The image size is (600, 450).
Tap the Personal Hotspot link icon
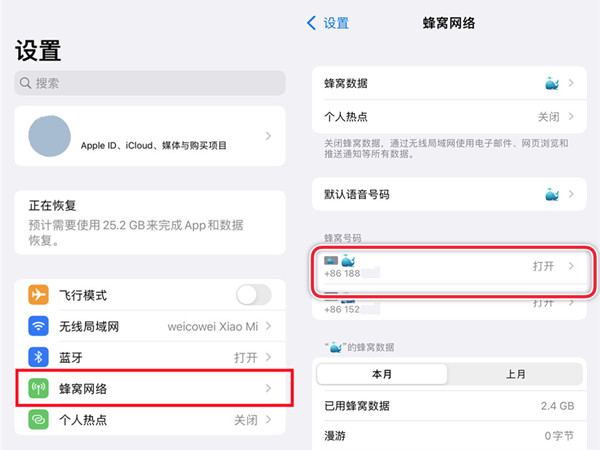[40, 420]
